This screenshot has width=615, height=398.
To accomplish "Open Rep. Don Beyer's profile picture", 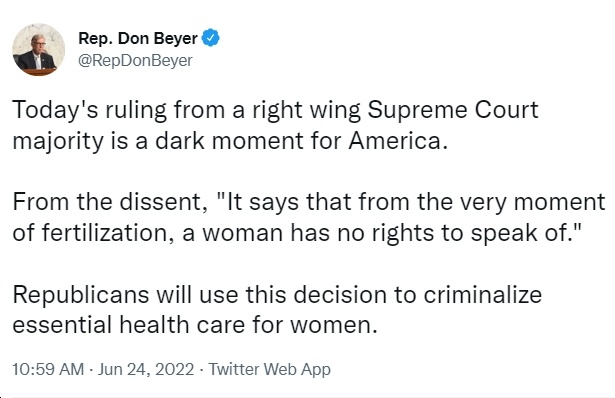I will [x=39, y=50].
